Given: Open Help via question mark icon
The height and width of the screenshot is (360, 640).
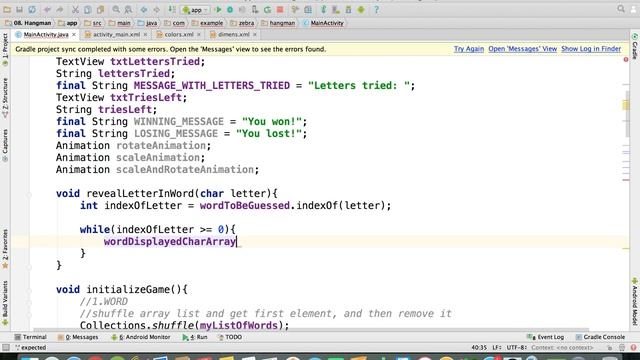Looking at the screenshot, I should [x=376, y=10].
